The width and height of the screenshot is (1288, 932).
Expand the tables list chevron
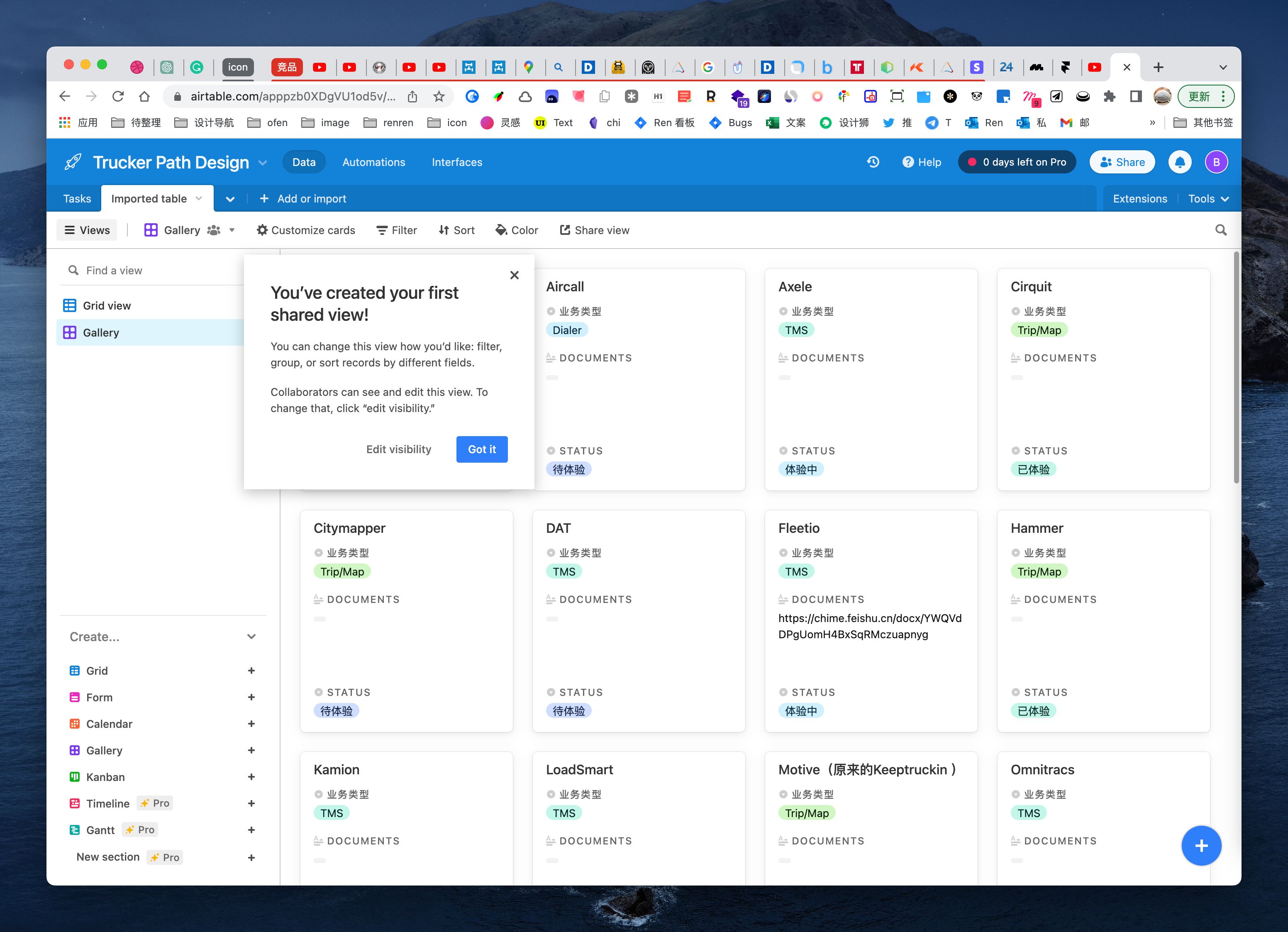coord(230,199)
